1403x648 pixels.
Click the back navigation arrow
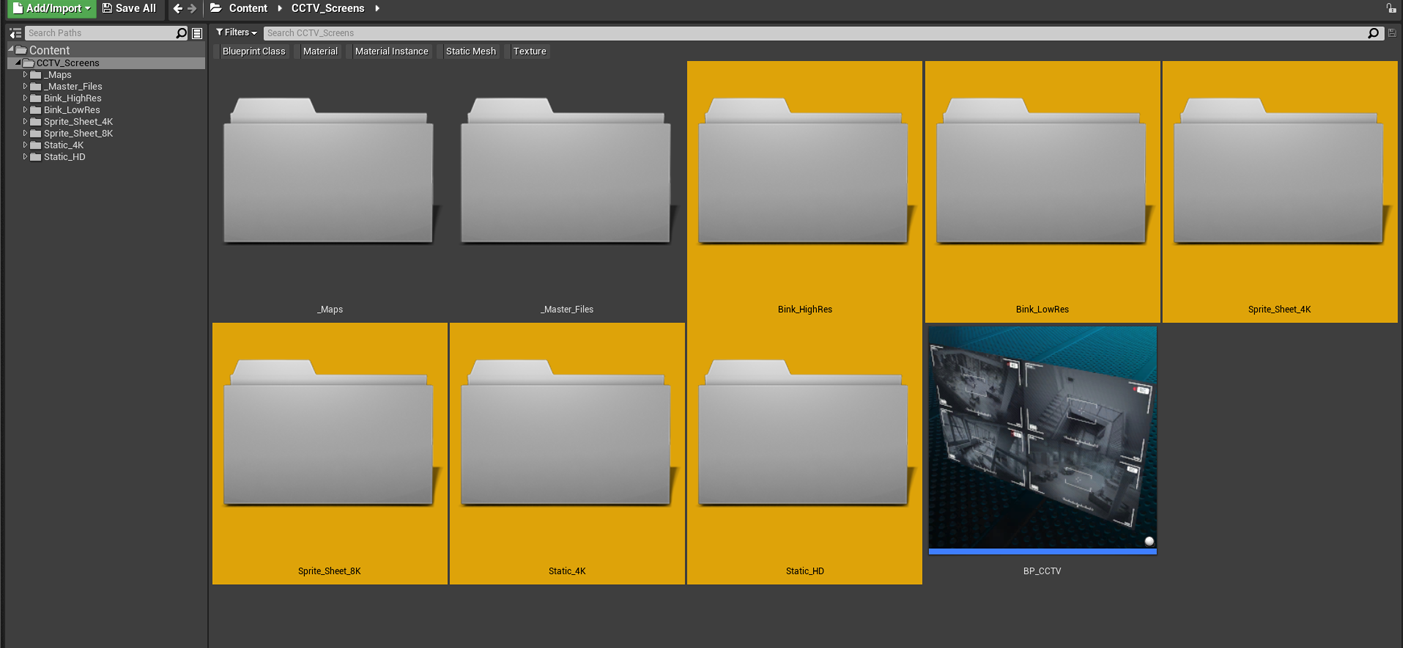click(177, 9)
